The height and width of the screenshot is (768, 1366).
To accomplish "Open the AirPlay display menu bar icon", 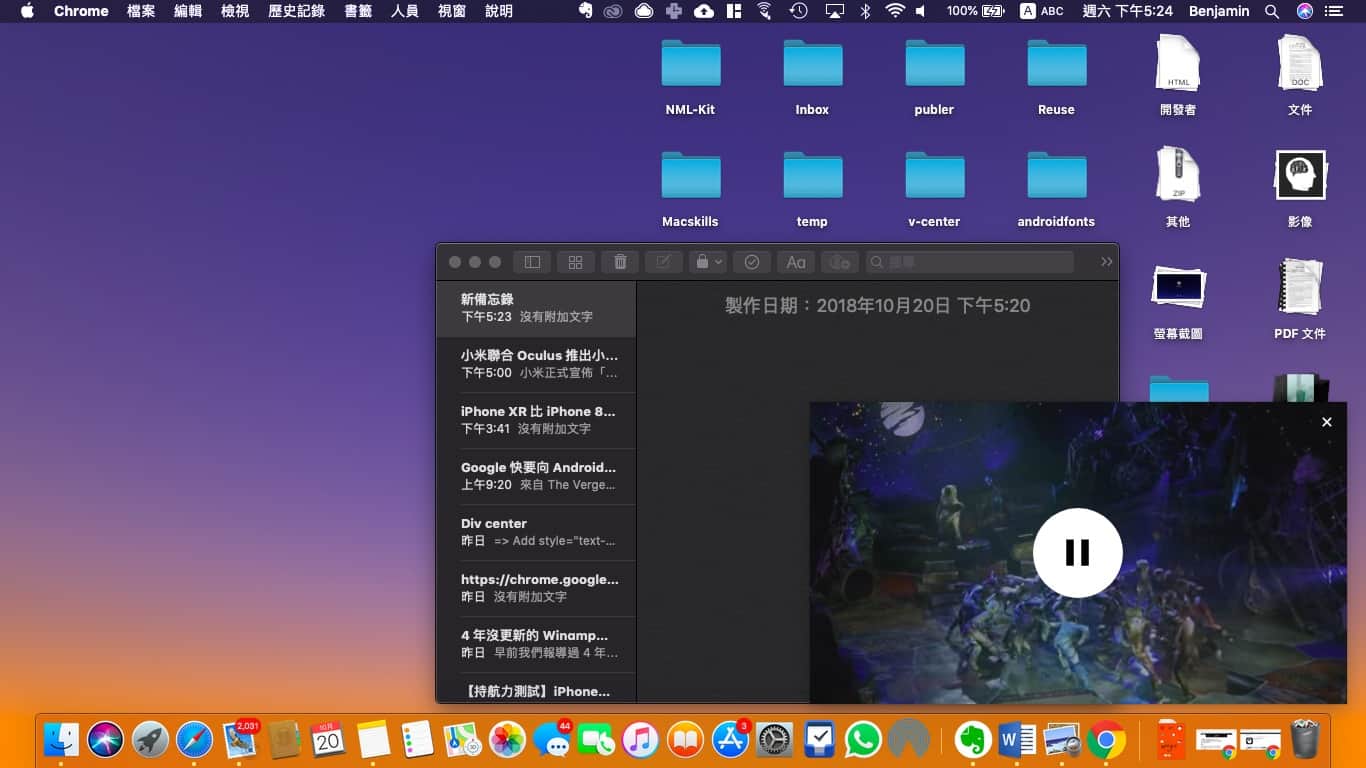I will click(834, 11).
